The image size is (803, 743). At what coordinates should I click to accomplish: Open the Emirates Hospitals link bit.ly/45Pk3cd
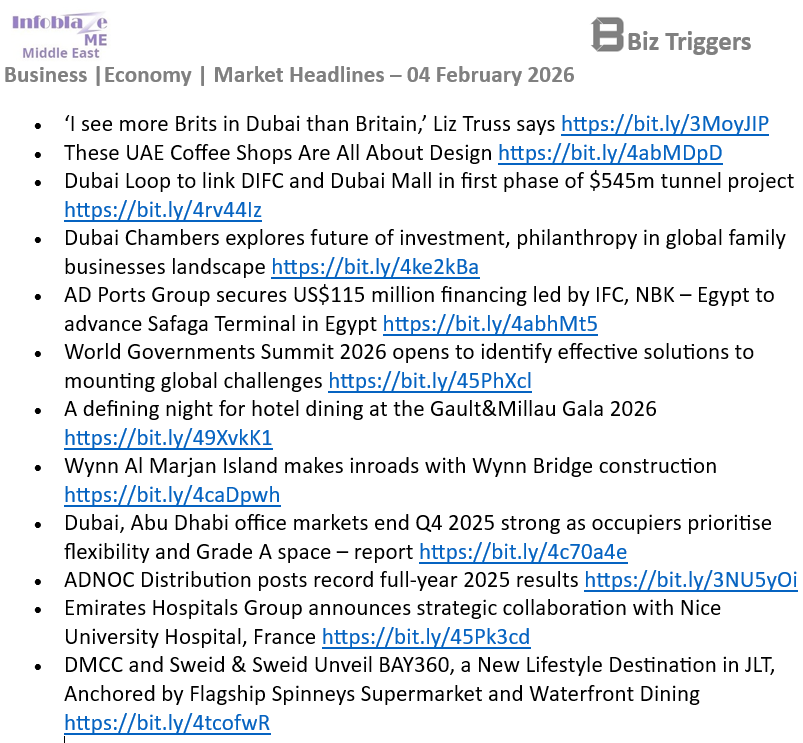(426, 637)
